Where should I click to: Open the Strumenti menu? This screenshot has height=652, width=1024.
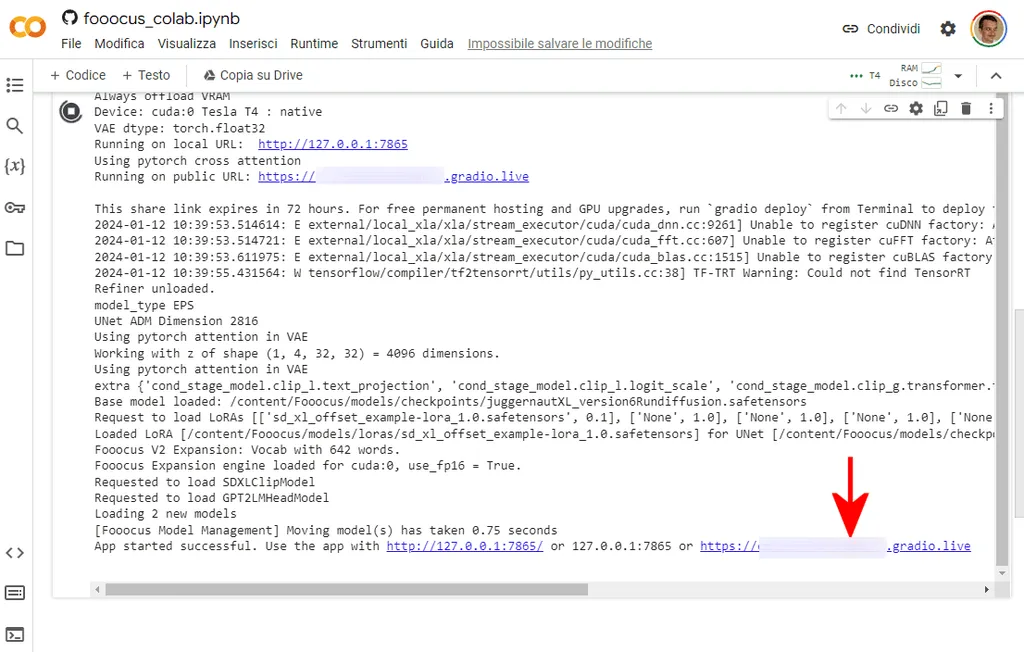[x=379, y=44]
